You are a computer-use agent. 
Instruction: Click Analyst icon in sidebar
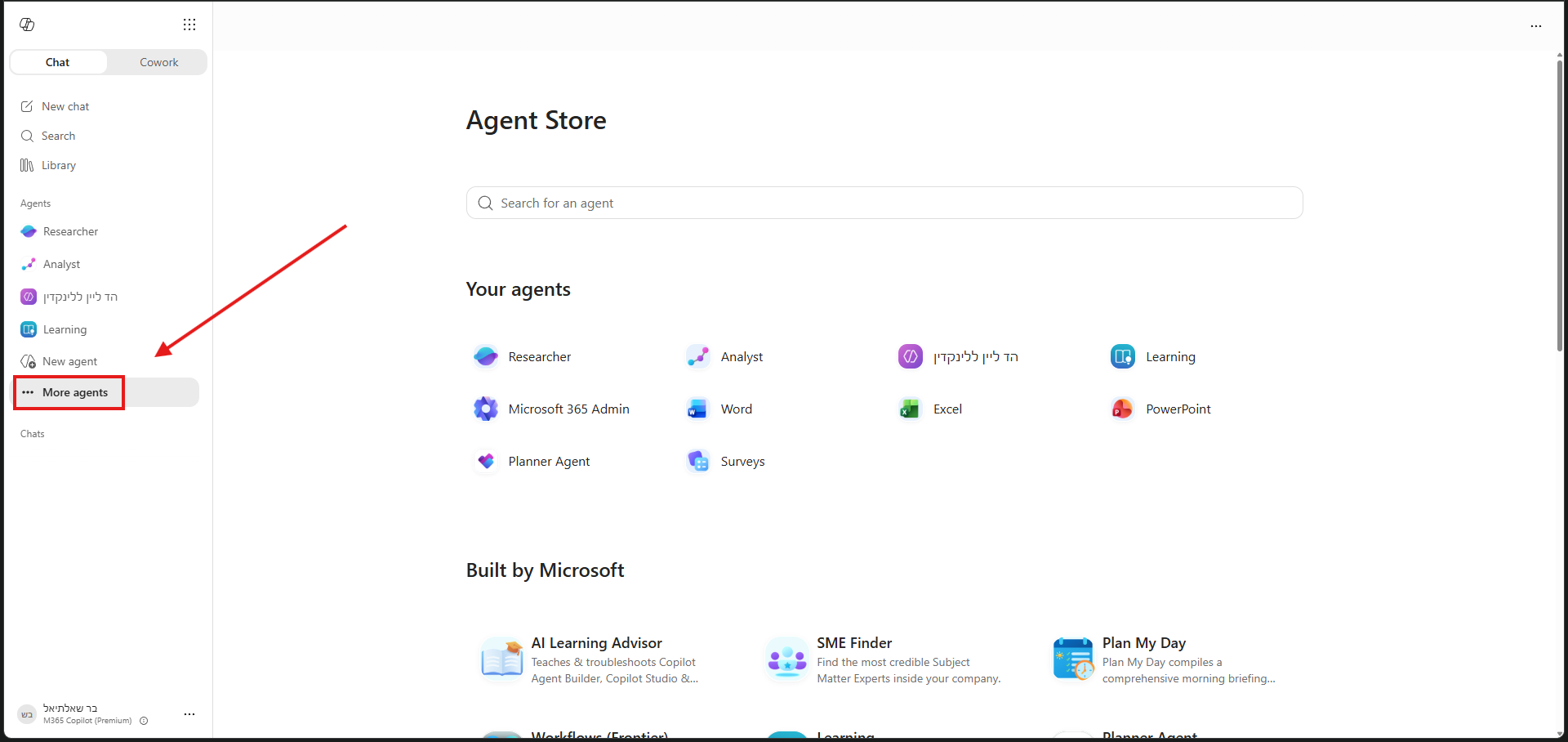[x=29, y=264]
